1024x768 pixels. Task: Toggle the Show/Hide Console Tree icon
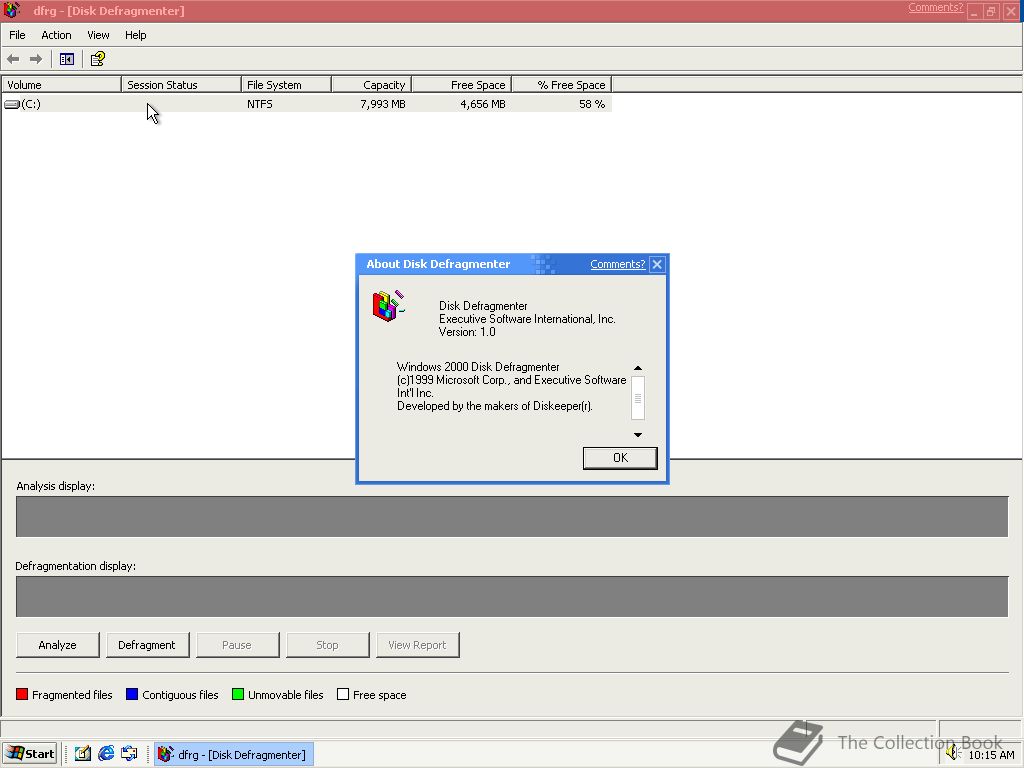[x=67, y=59]
